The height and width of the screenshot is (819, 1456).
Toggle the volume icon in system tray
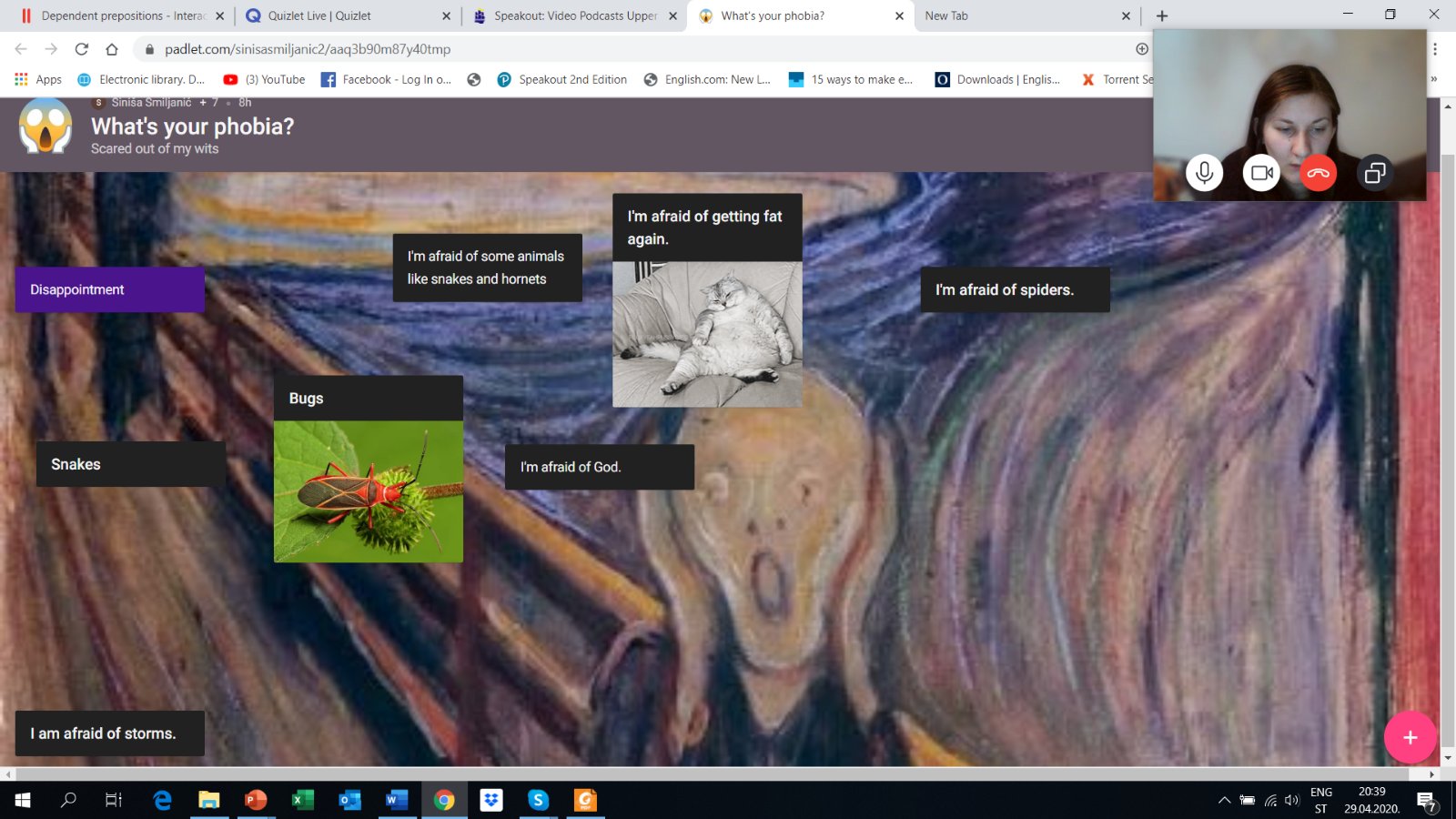point(1291,801)
